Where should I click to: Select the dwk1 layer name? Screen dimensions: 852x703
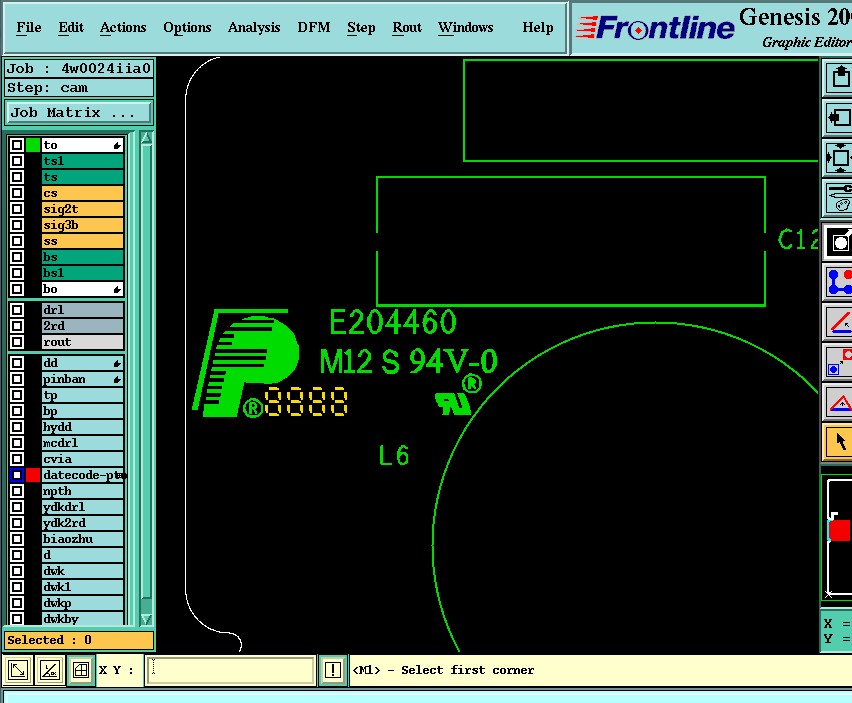pos(83,587)
